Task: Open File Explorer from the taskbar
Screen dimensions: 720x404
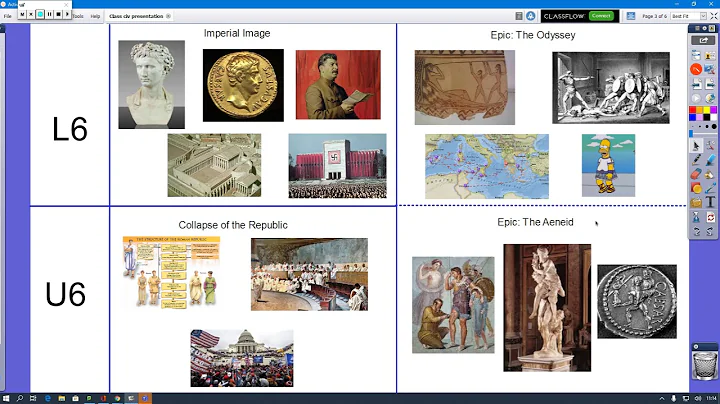Action: [x=62, y=398]
